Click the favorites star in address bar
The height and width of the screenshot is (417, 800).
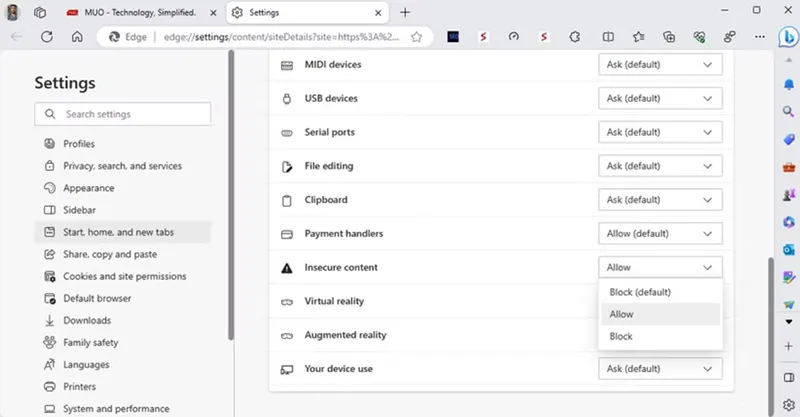coord(416,36)
